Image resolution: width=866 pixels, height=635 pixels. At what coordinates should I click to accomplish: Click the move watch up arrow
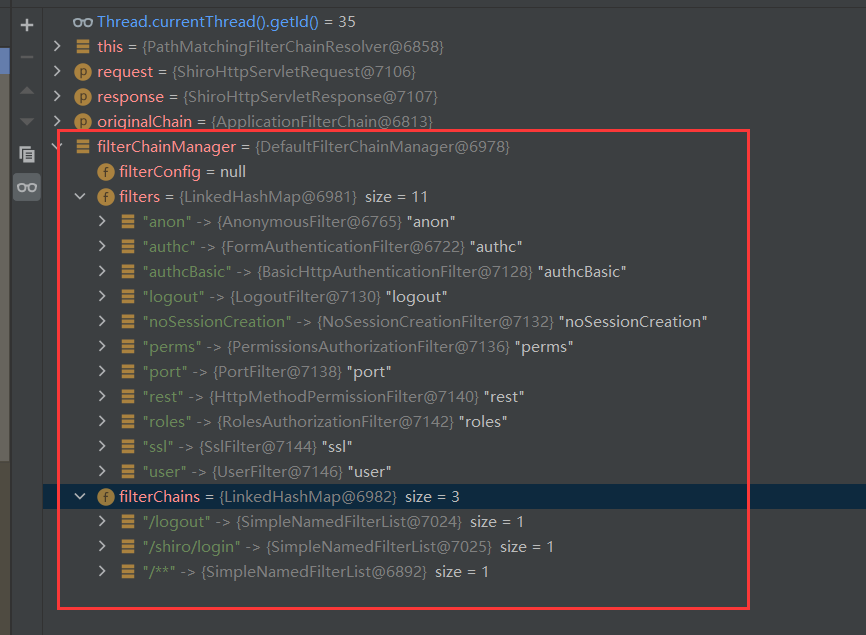pos(27,90)
